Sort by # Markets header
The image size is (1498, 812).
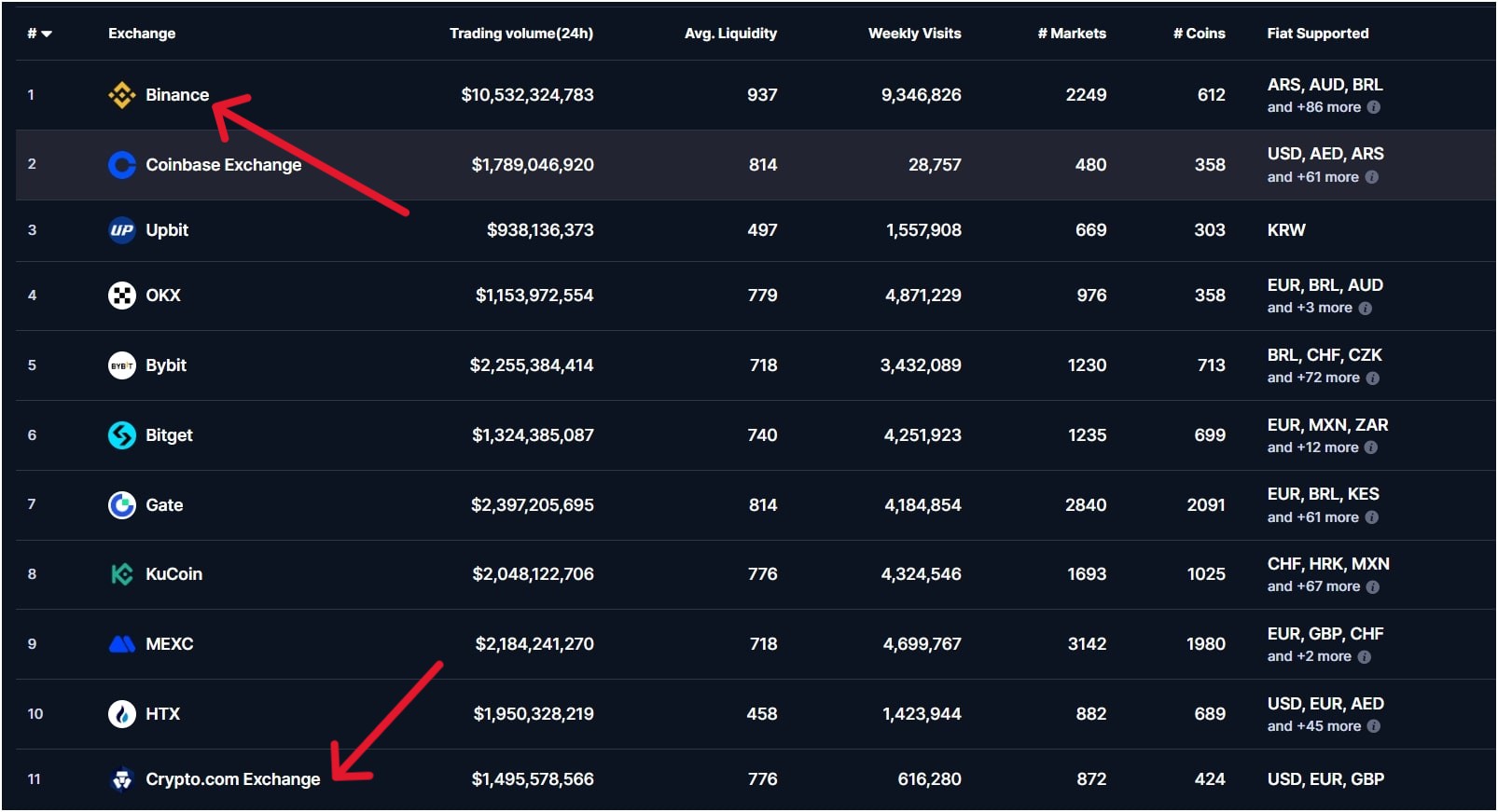click(1072, 34)
